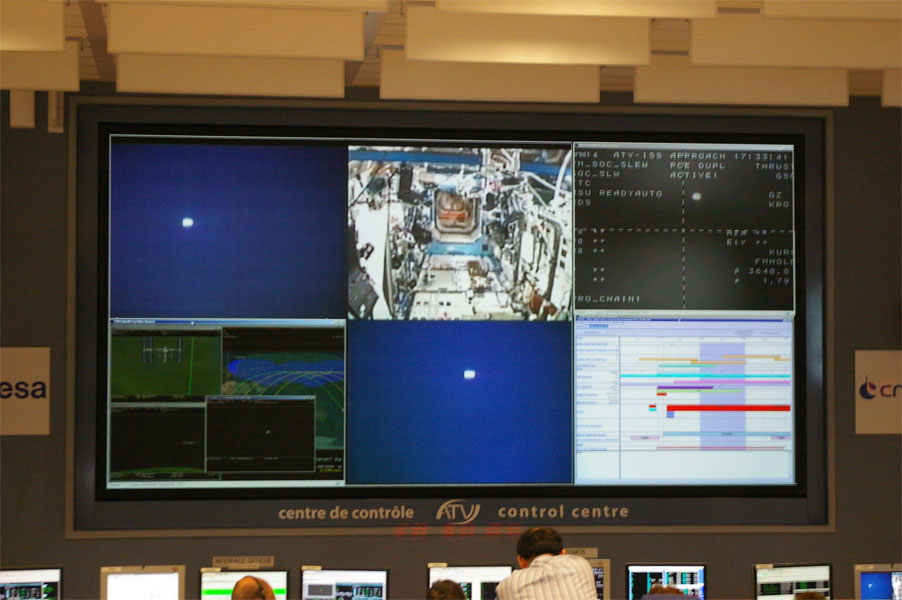Click the bright target dot in telemetry crosshair view

(x=696, y=197)
